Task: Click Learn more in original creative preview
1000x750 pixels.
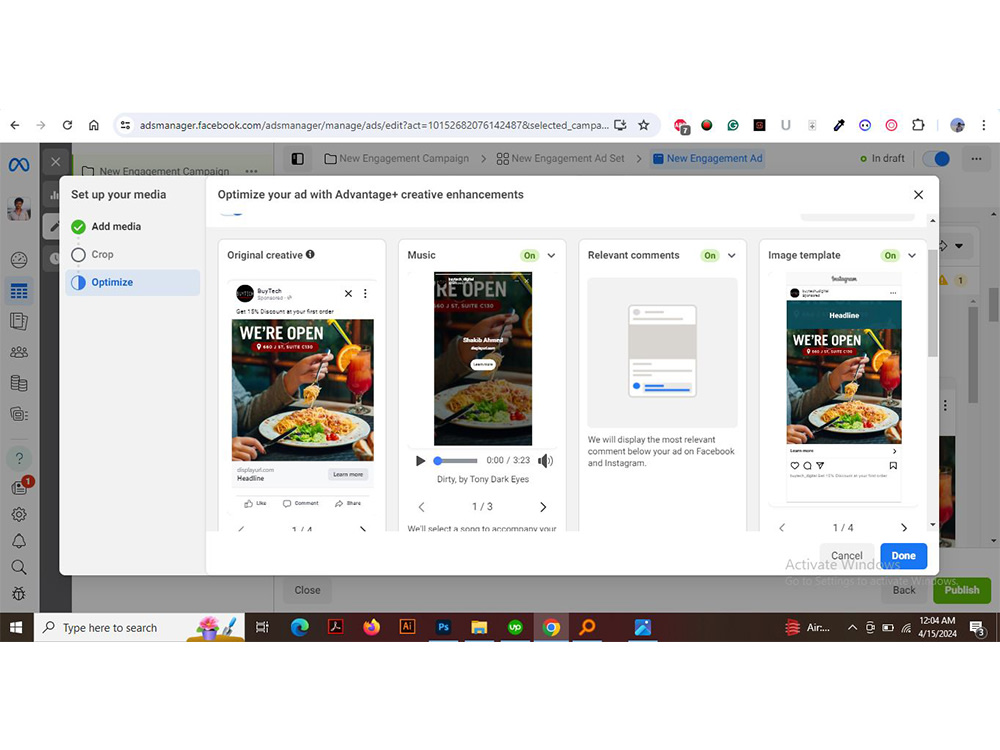Action: [348, 474]
